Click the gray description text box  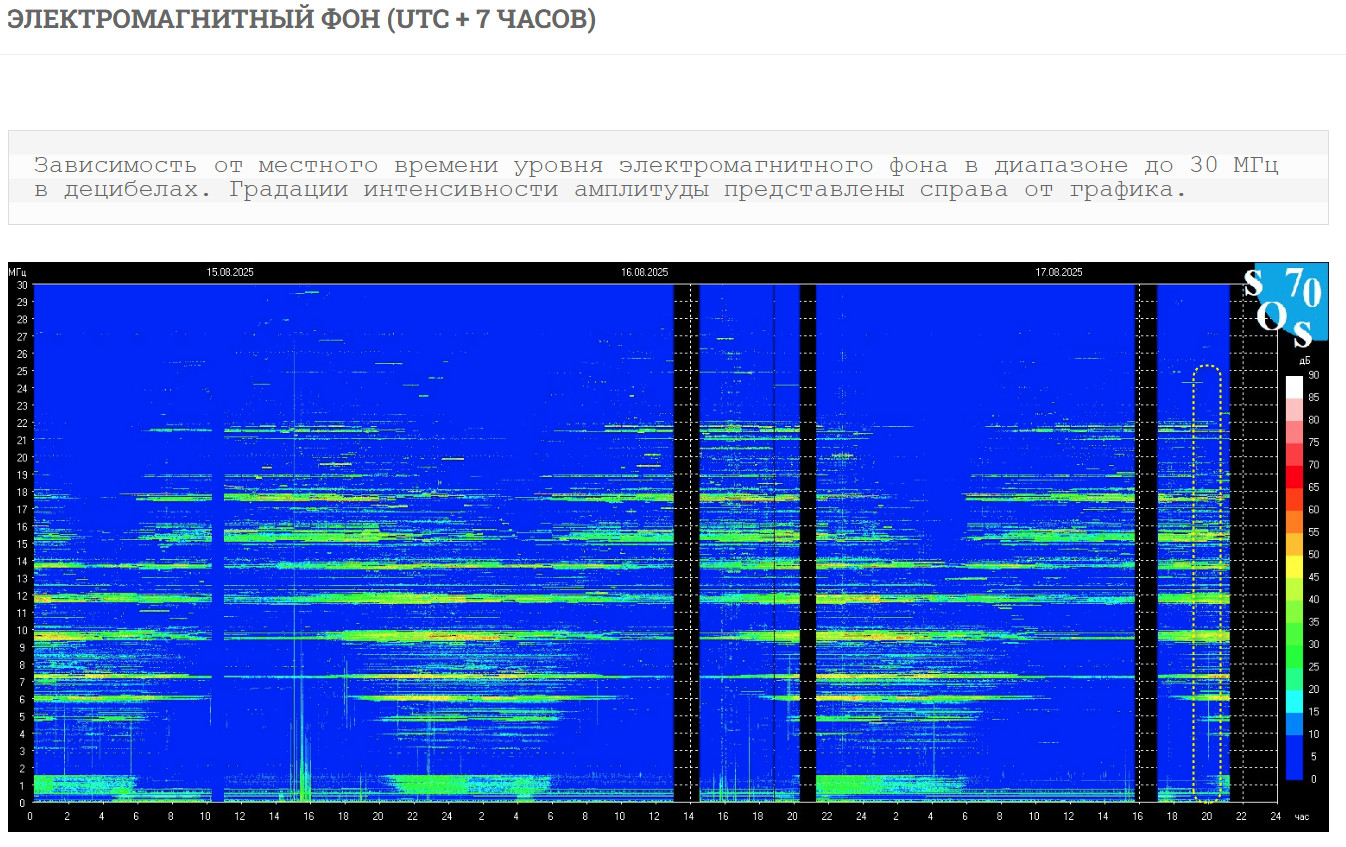coord(668,177)
